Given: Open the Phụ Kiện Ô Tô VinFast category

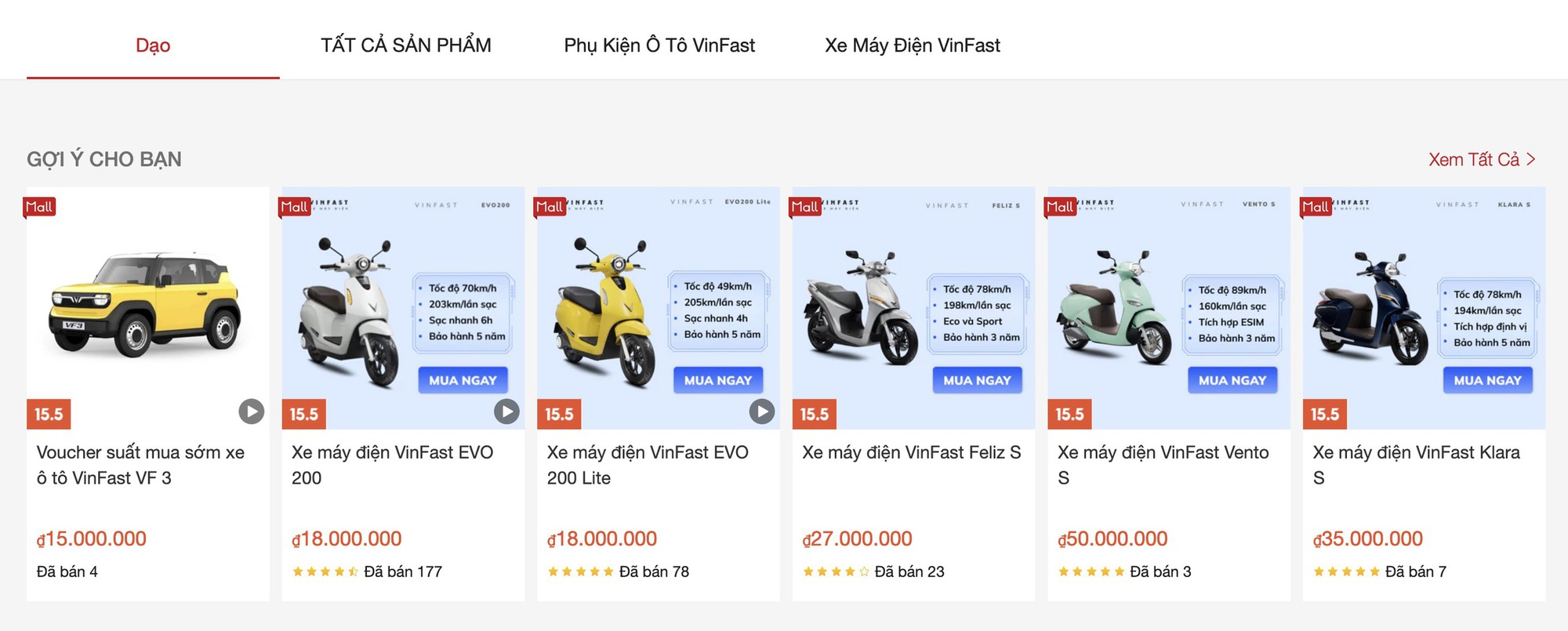Looking at the screenshot, I should [x=658, y=45].
